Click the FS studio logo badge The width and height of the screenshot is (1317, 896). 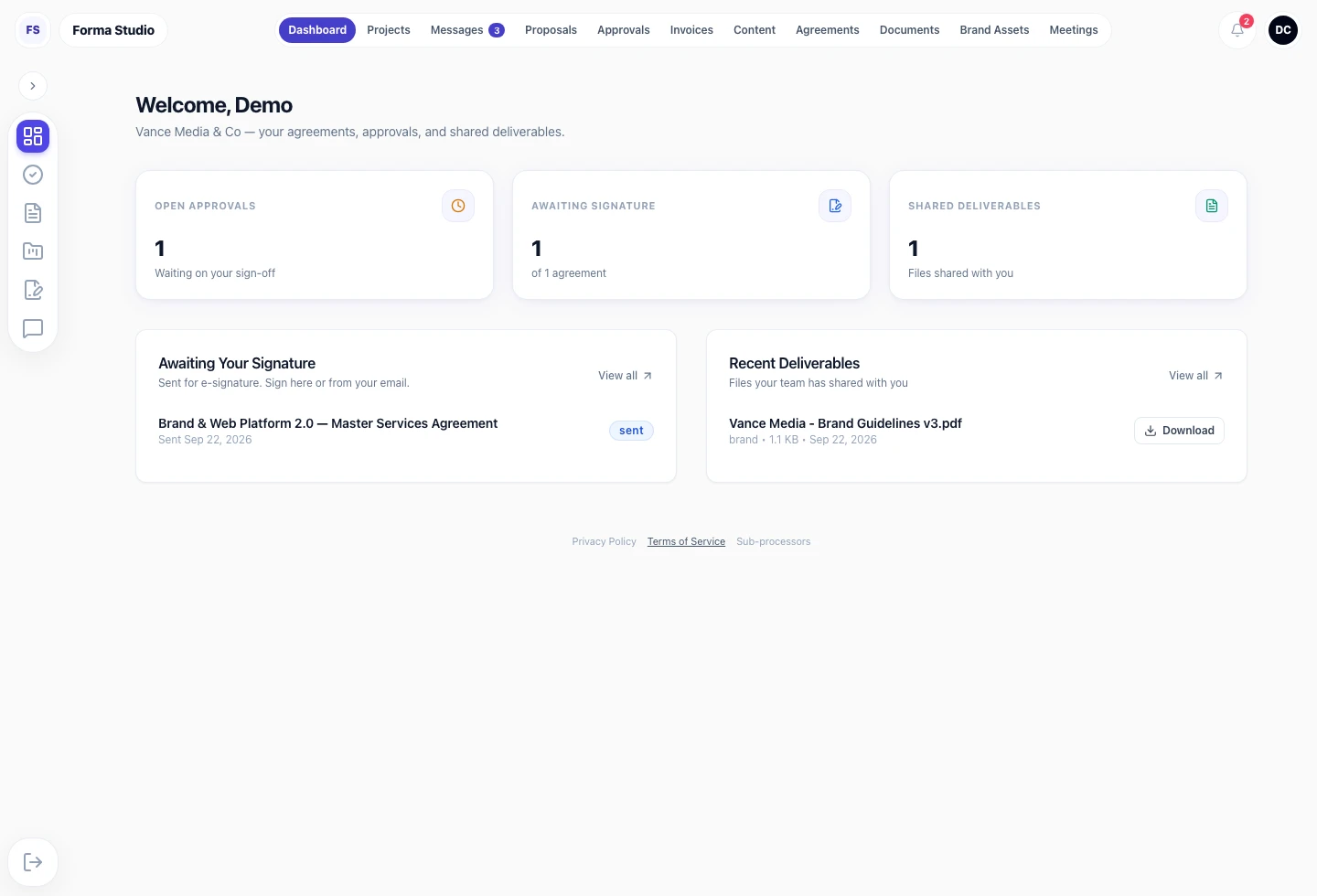(x=33, y=30)
